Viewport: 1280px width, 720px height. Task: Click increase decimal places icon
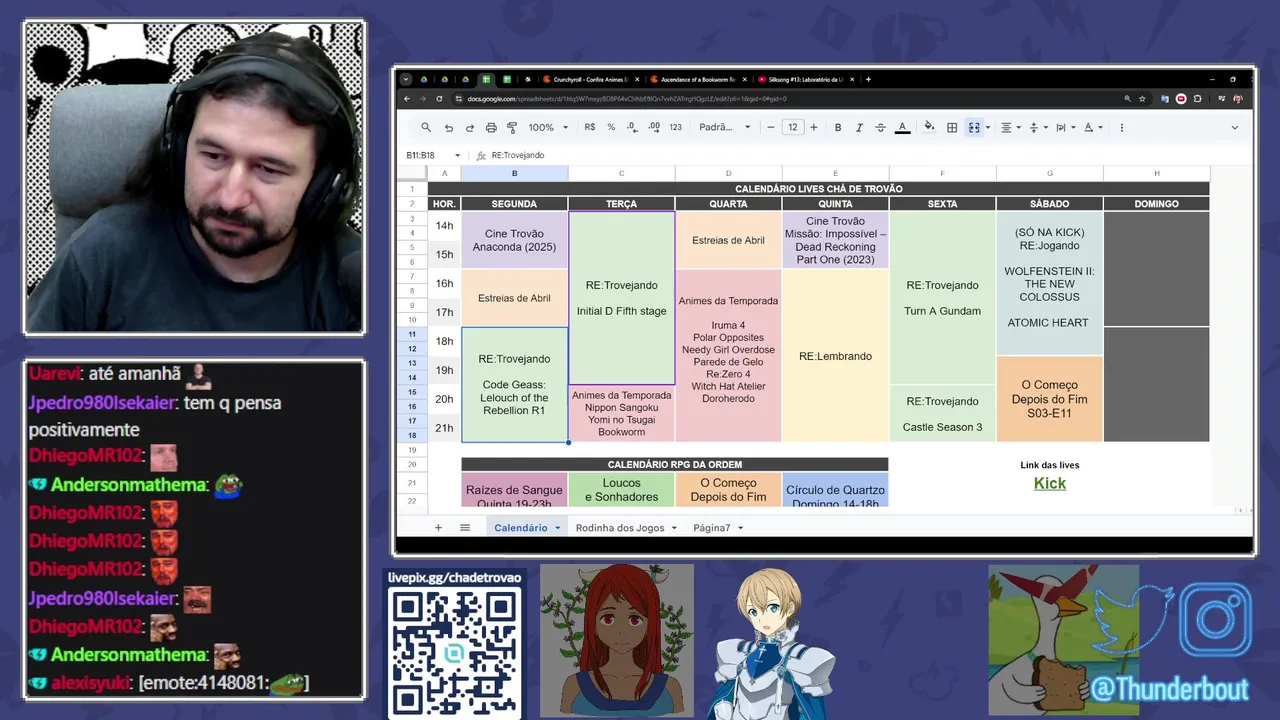click(x=654, y=127)
